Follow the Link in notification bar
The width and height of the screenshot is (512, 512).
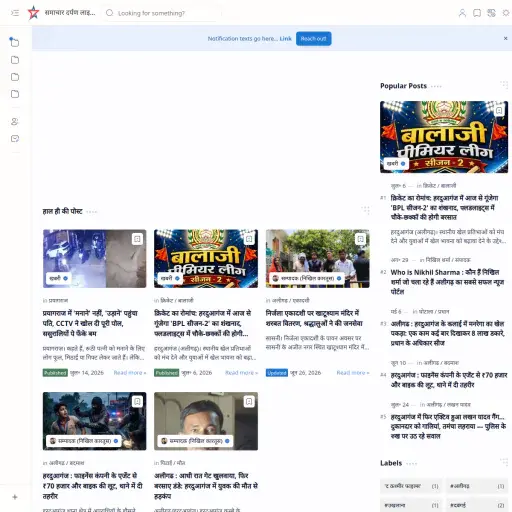point(285,39)
